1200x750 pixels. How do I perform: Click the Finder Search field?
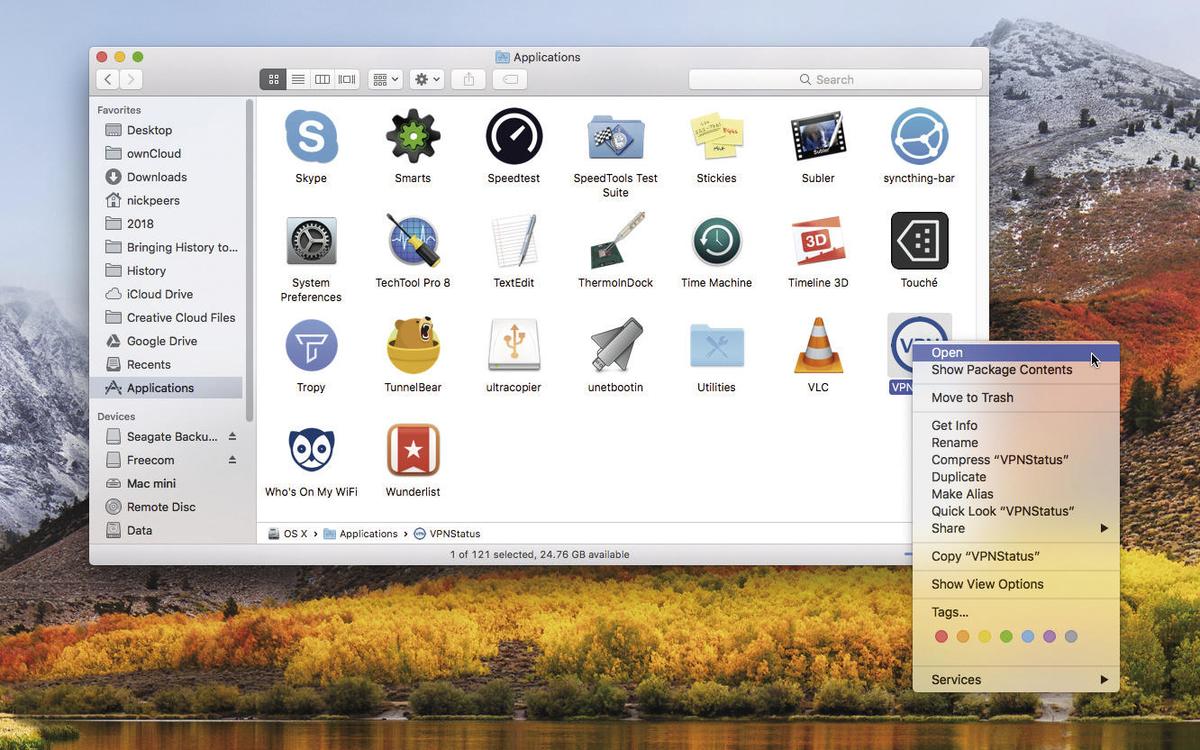click(835, 79)
